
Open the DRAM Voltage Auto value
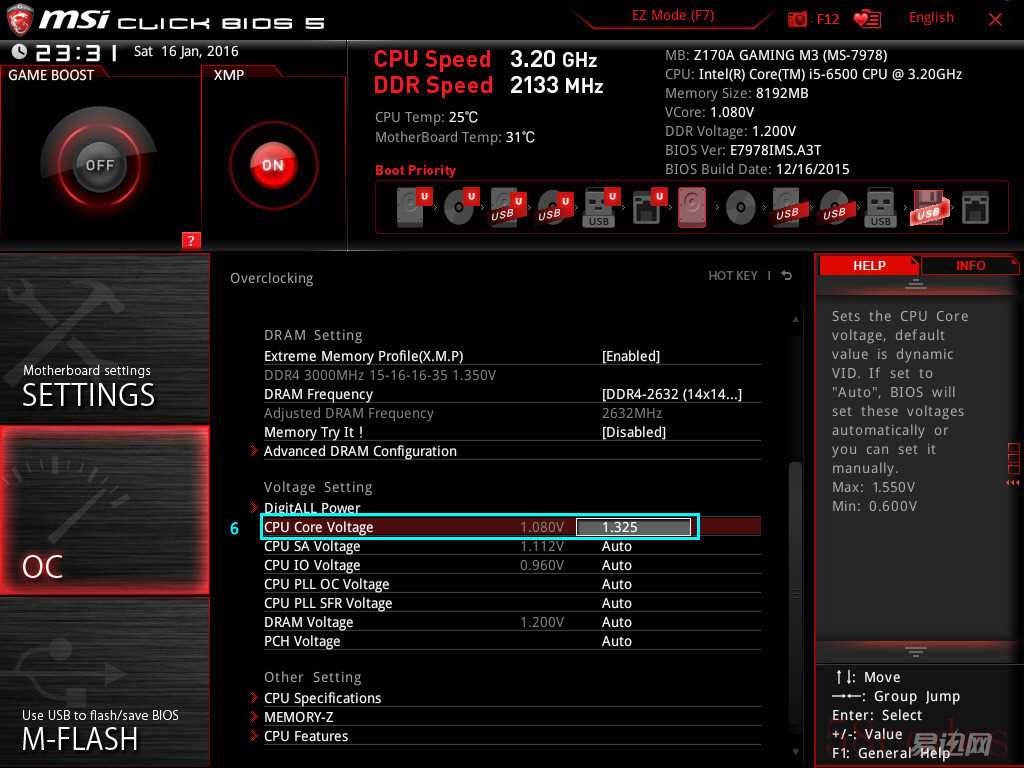pos(616,622)
